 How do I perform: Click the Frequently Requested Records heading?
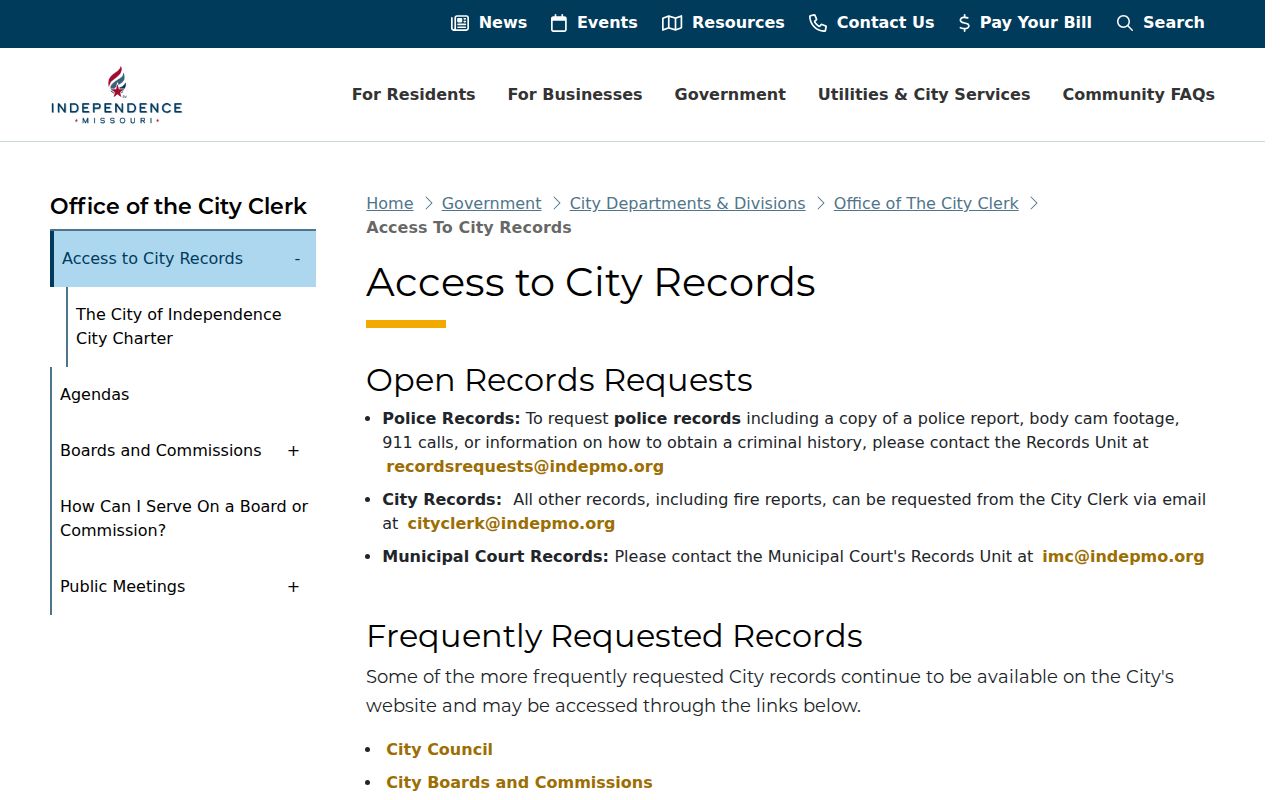pos(614,637)
